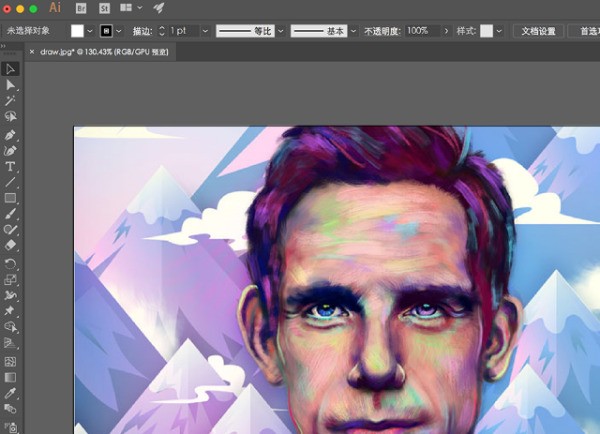Expand the stroke color dropdown arrow
The width and height of the screenshot is (600, 434).
[x=122, y=31]
